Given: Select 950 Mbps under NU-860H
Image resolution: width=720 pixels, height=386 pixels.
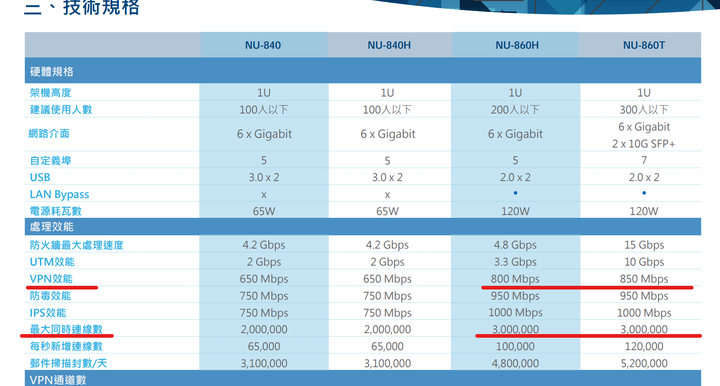Looking at the screenshot, I should pos(515,296).
